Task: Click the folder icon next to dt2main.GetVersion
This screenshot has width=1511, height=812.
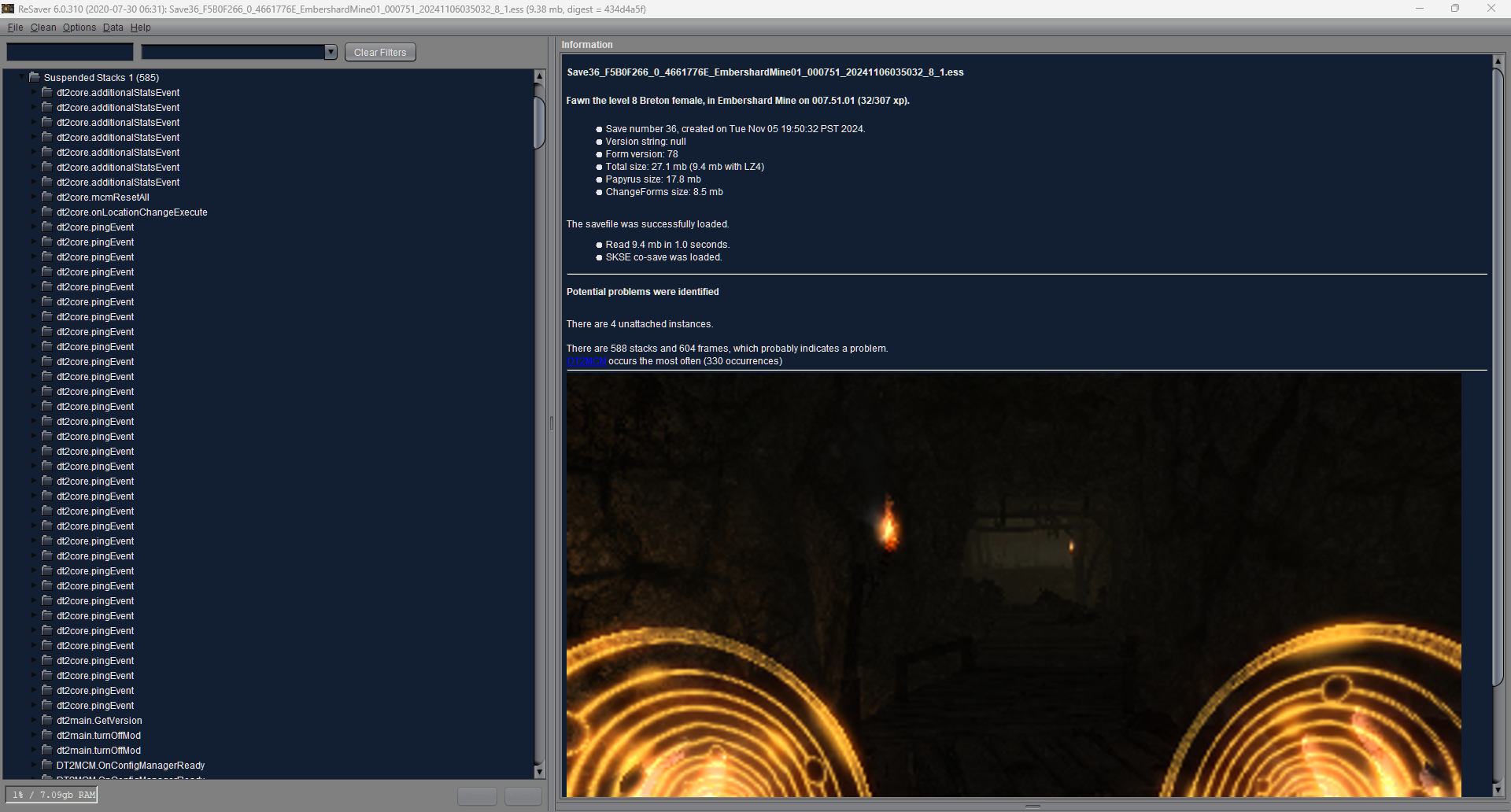Action: (47, 720)
